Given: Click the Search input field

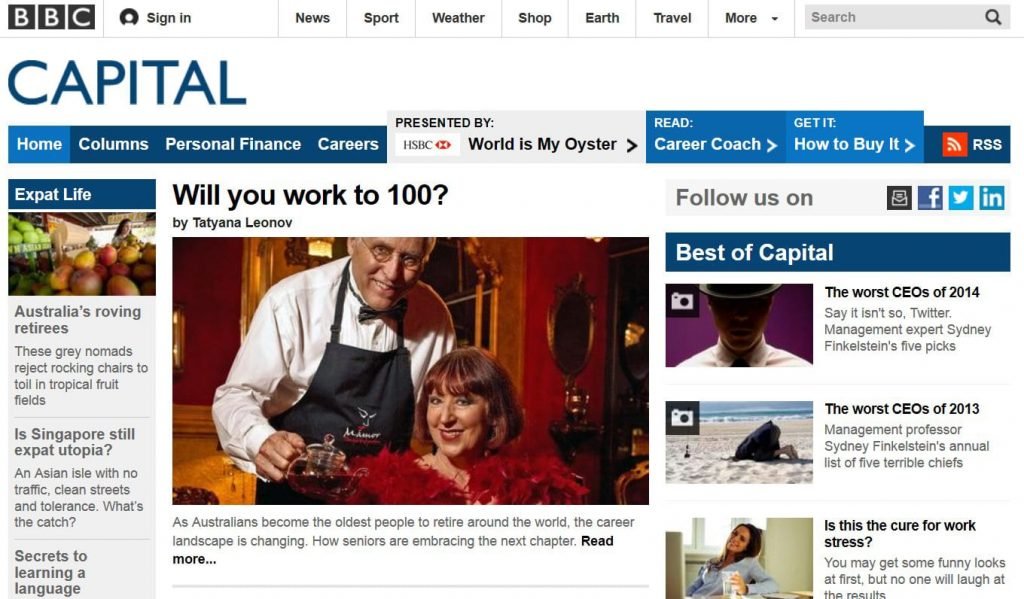Looking at the screenshot, I should (x=893, y=18).
